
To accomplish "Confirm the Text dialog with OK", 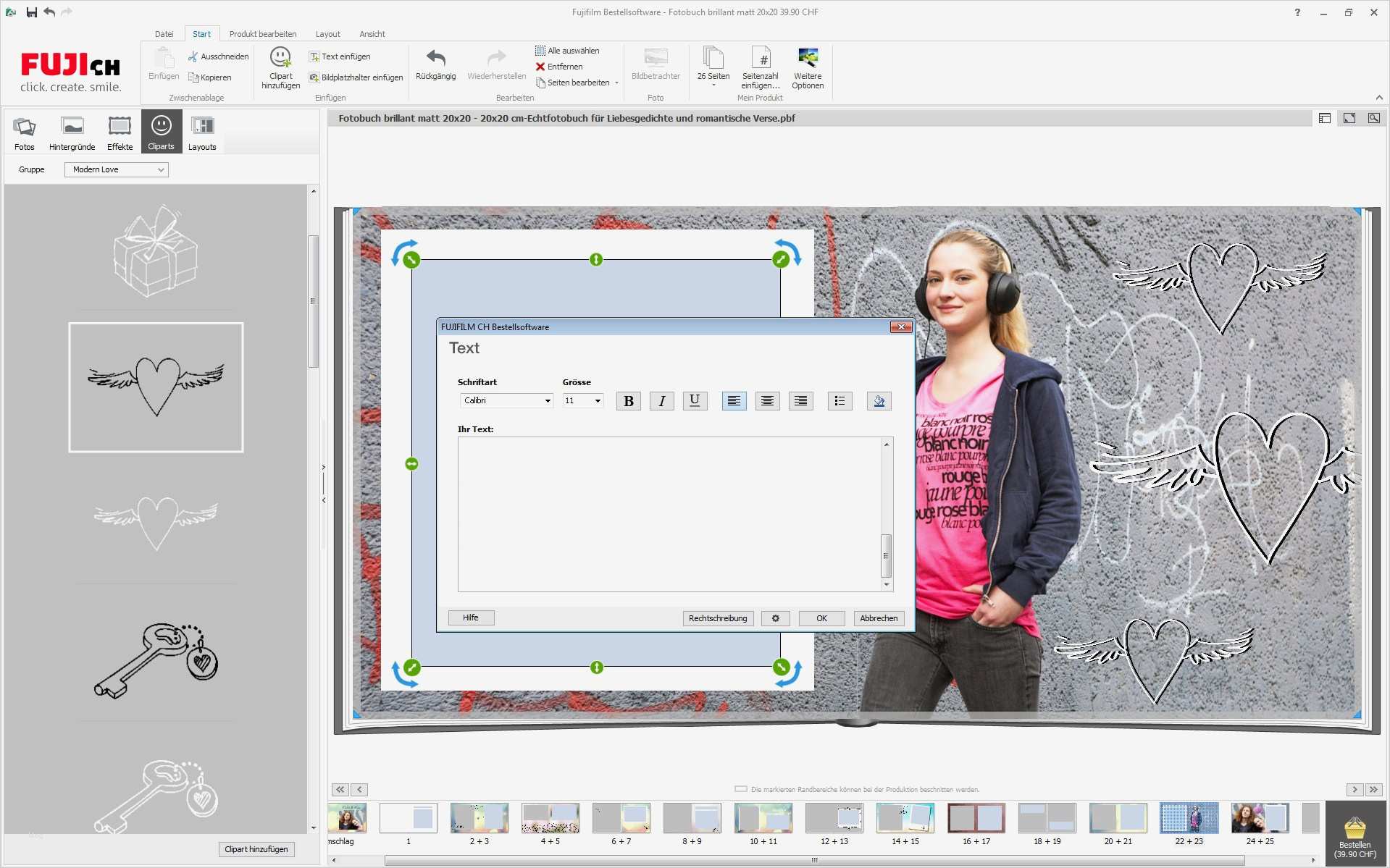I will coord(821,618).
